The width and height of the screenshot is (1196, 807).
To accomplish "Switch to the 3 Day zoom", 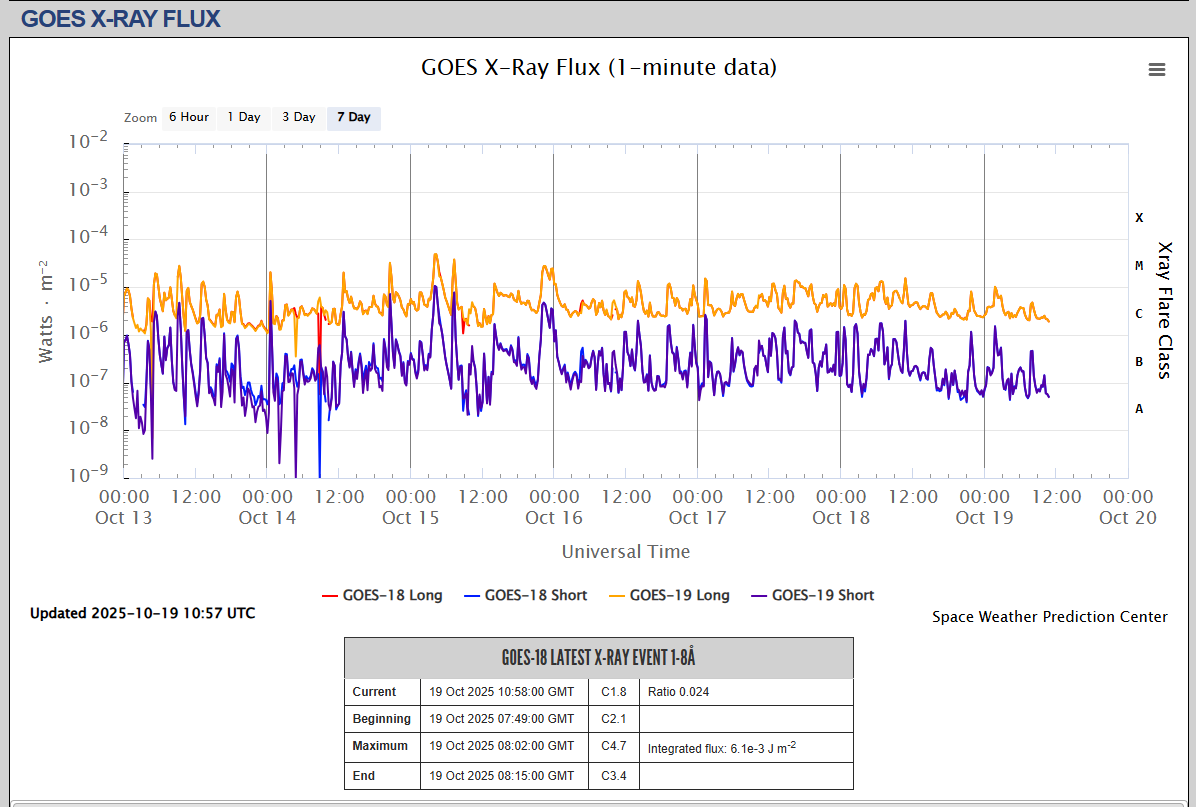I will 298,117.
